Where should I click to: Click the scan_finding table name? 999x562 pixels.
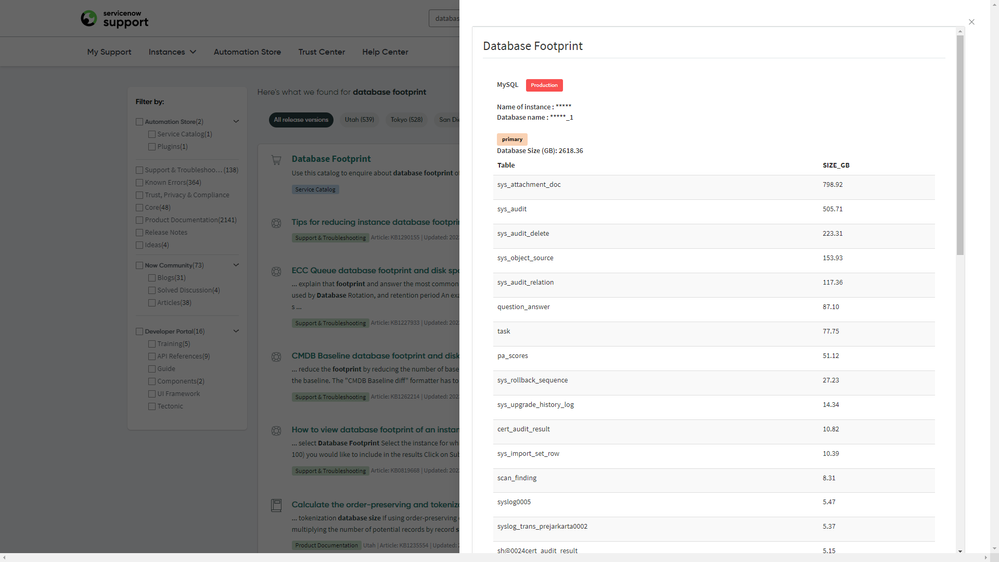(517, 478)
